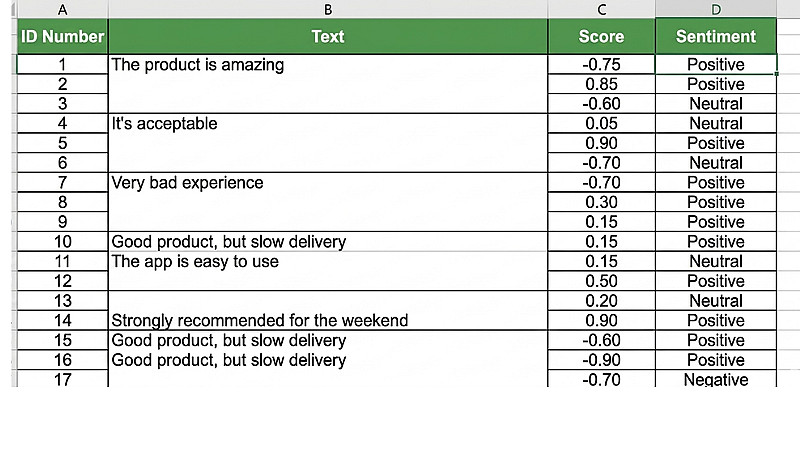This screenshot has width=800, height=460.
Task: Click the score cell showing 0.50
Action: click(x=601, y=282)
